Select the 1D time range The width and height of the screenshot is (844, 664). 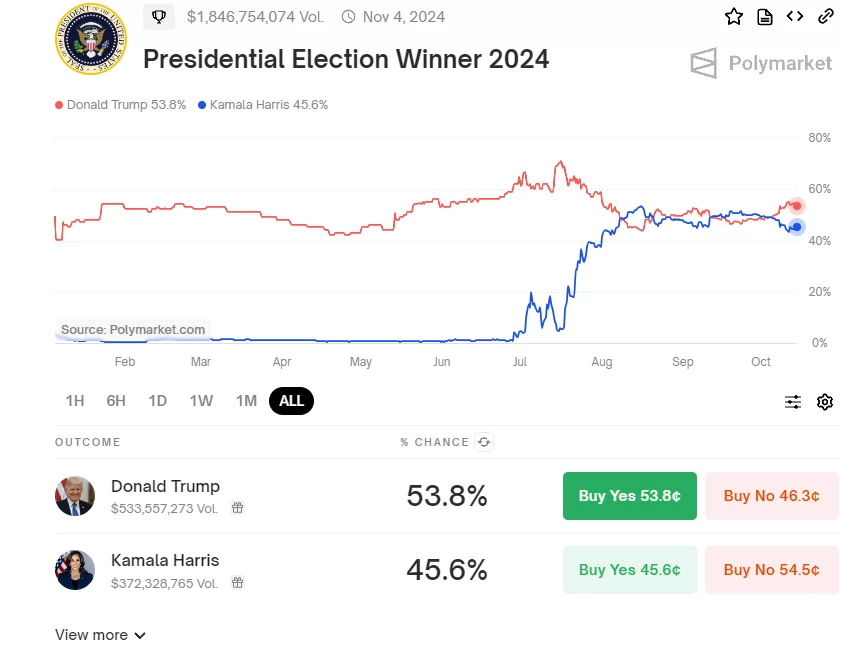point(158,401)
